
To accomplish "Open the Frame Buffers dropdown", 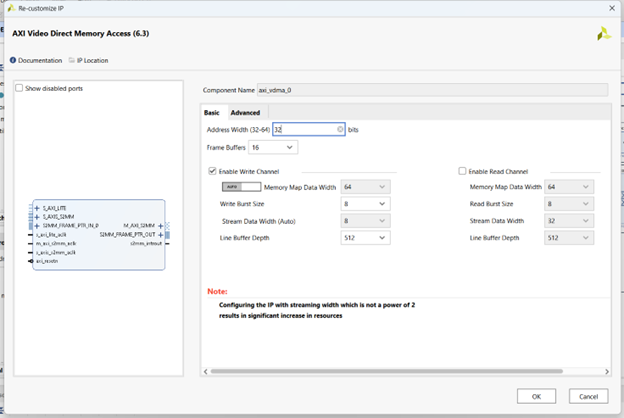I will click(x=272, y=147).
